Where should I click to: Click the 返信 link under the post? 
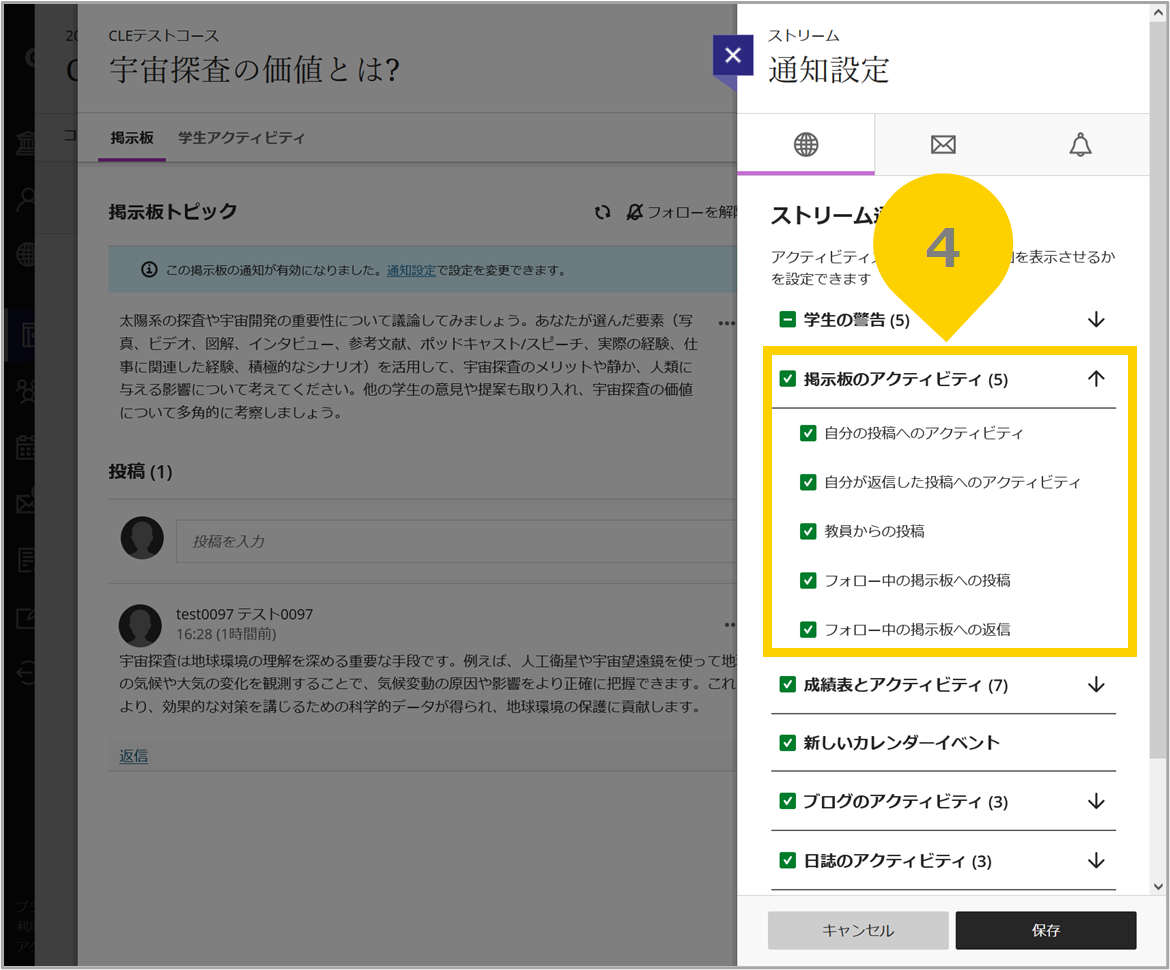point(134,756)
